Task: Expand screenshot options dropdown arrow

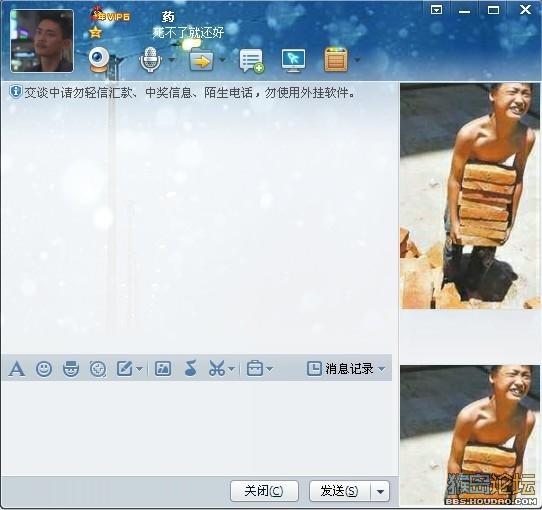Action: click(232, 369)
